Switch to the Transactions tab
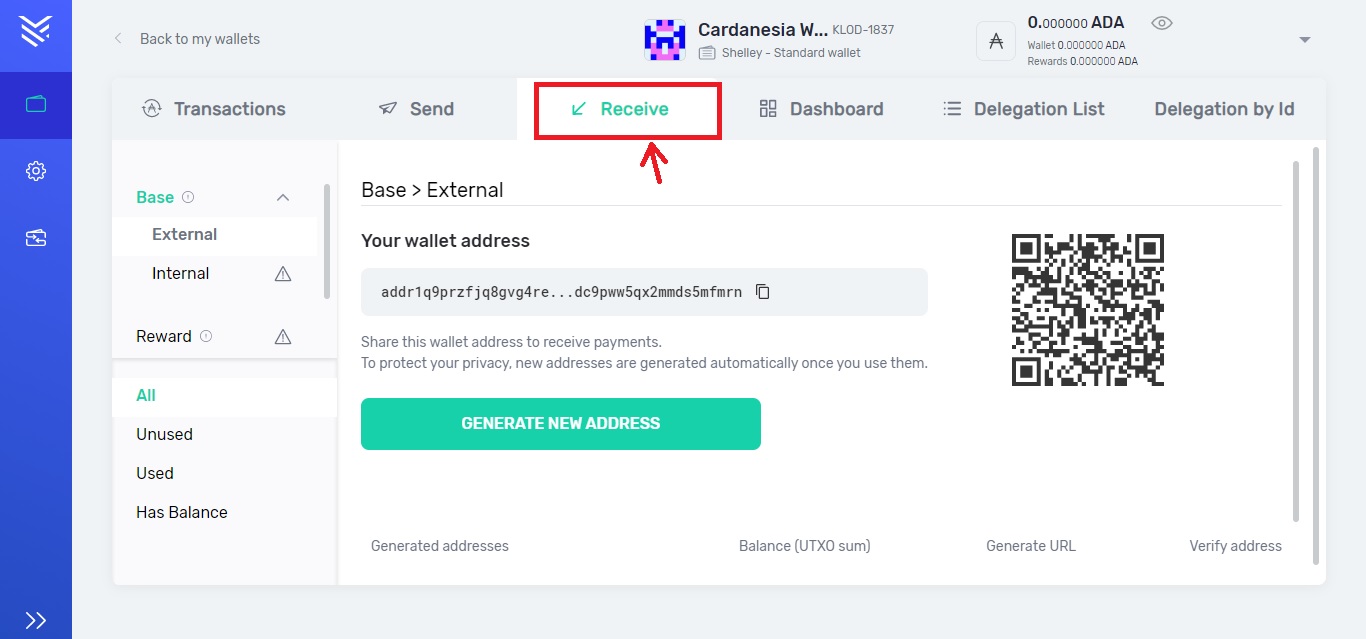Viewport: 1366px width, 639px height. (x=214, y=109)
